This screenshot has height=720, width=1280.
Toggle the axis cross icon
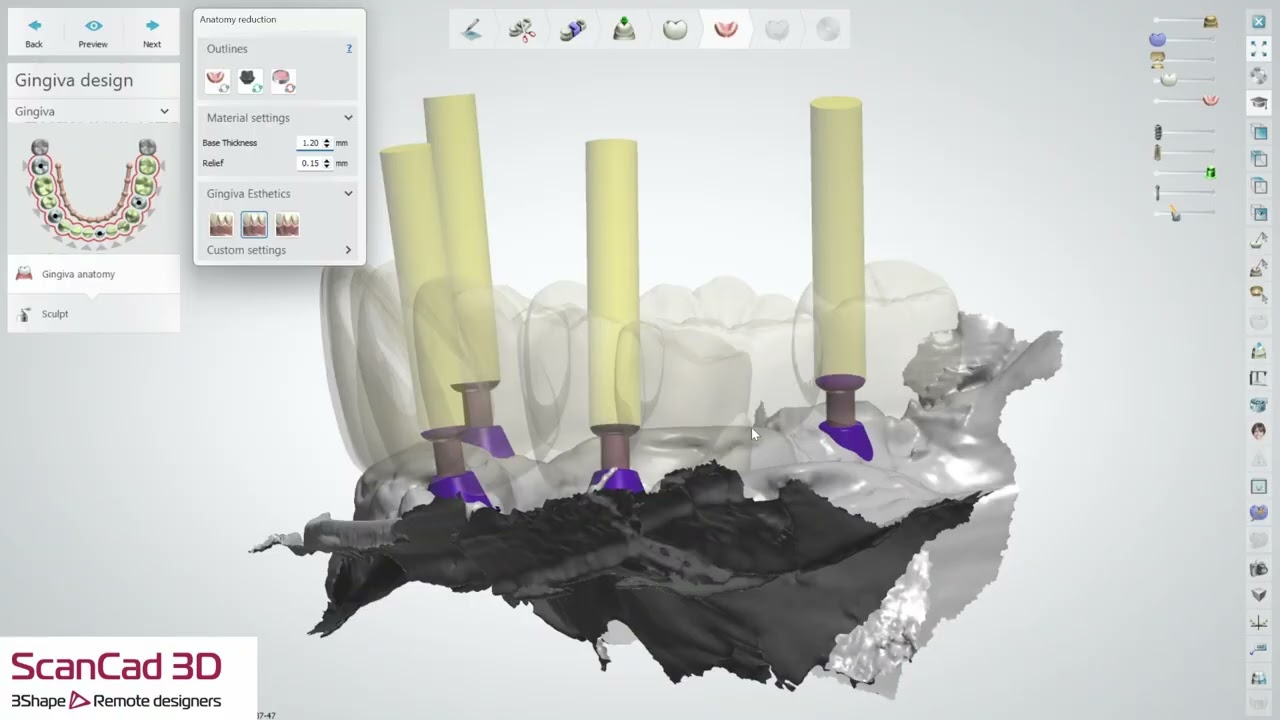1259,623
